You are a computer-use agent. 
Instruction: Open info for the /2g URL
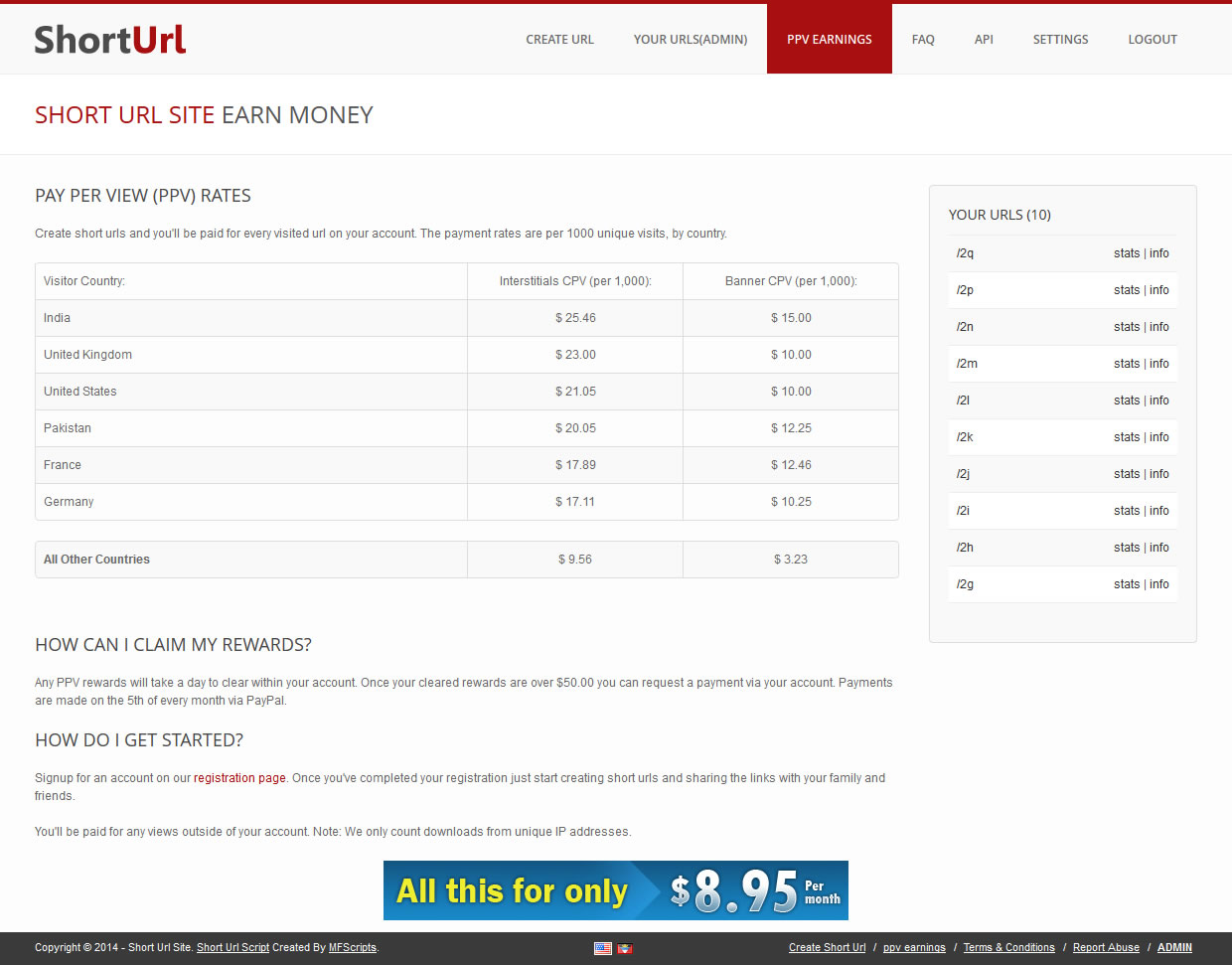tap(1159, 584)
